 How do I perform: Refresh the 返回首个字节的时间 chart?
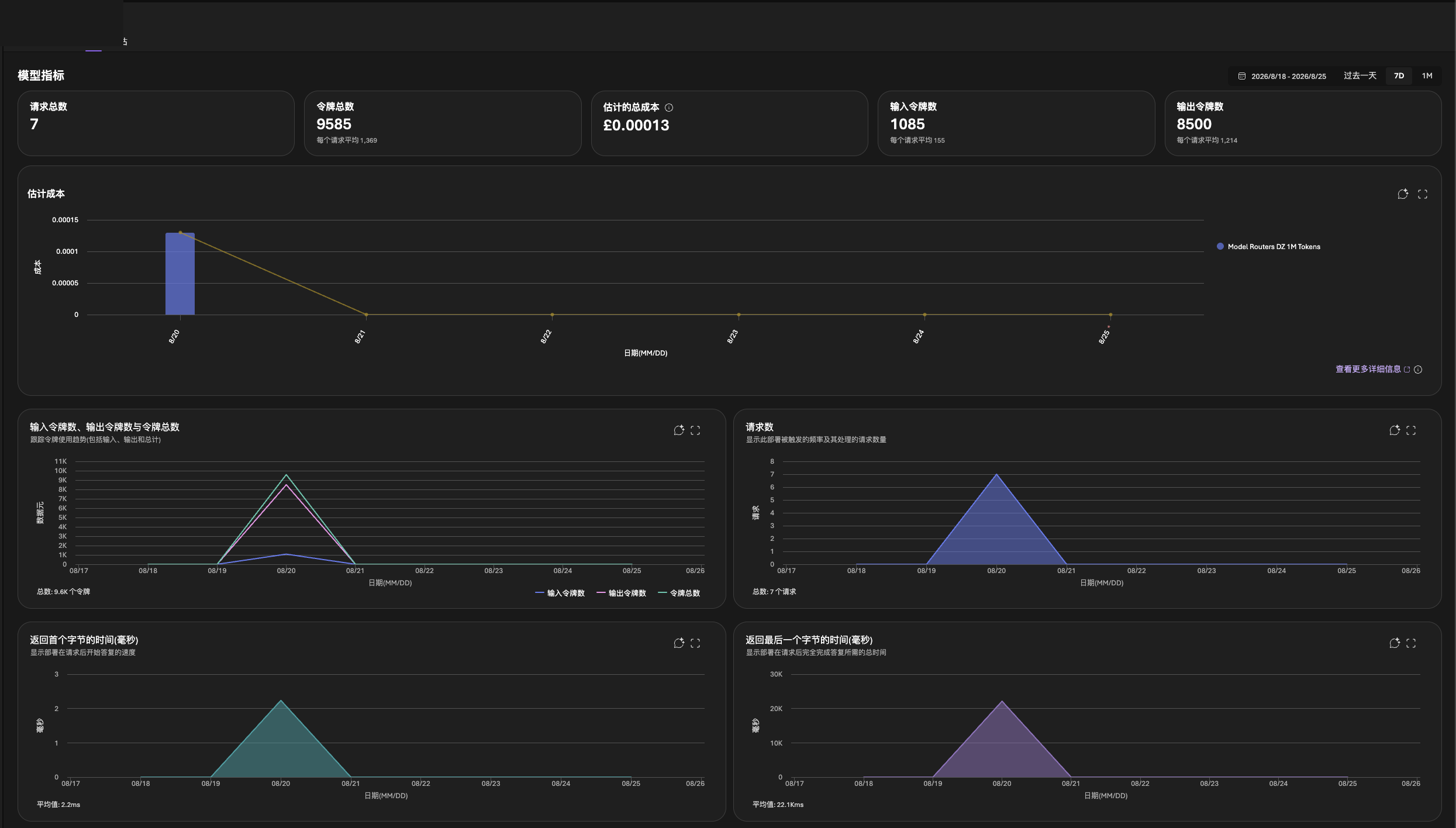click(x=679, y=643)
